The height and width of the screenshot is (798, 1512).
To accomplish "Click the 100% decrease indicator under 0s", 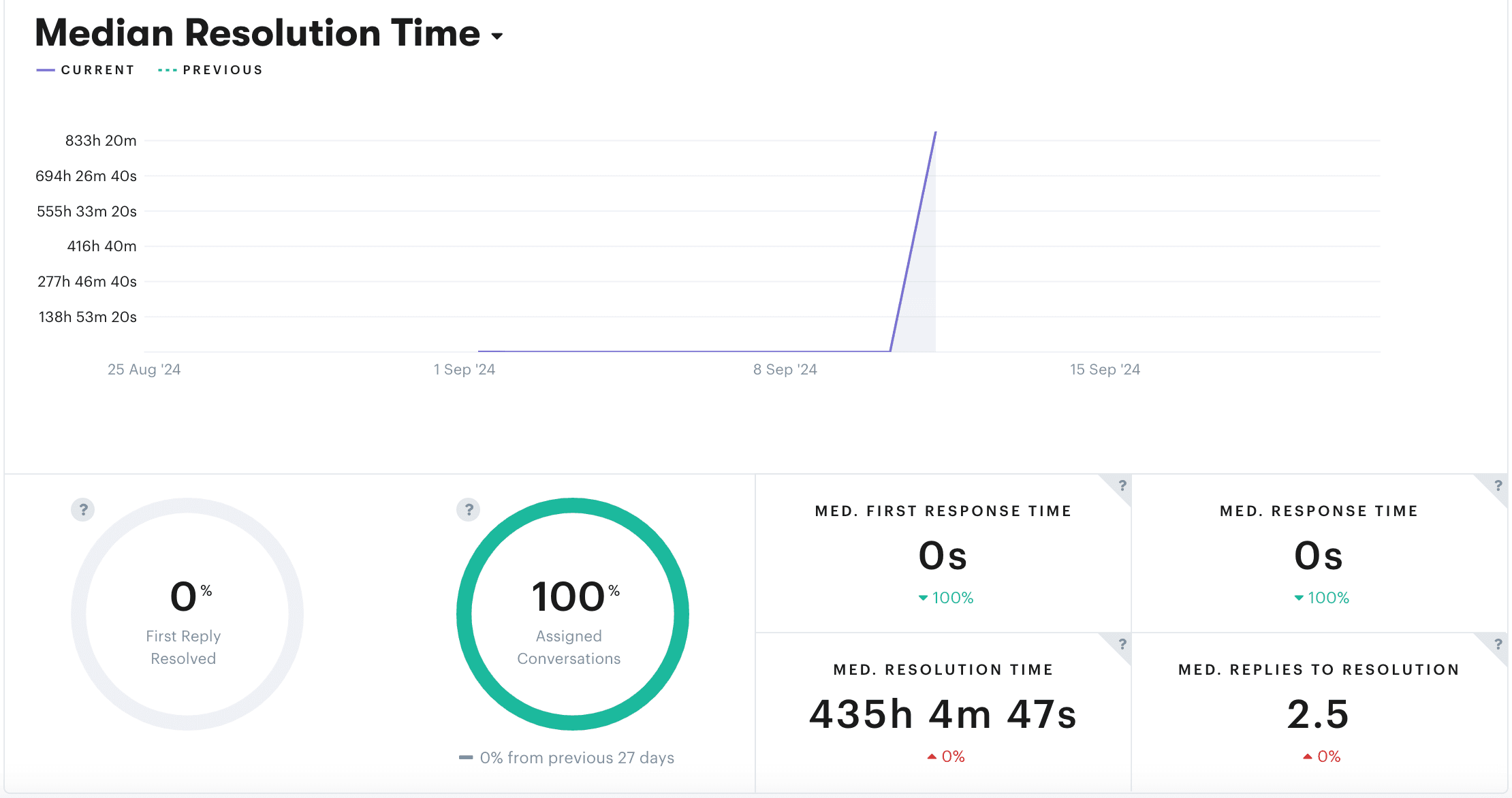I will pos(945,598).
